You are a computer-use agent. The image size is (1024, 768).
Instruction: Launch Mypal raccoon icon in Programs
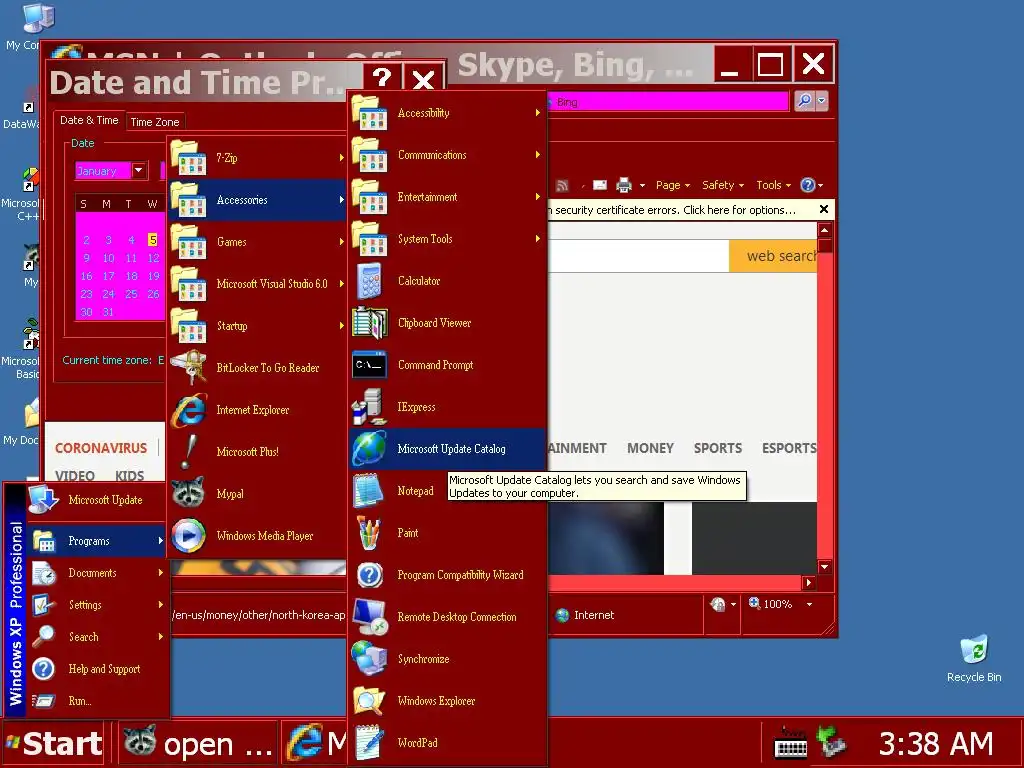189,494
